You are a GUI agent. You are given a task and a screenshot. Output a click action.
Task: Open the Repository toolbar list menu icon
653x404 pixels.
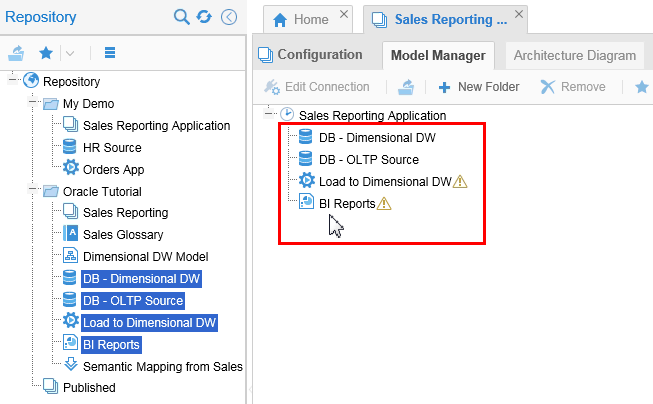[x=110, y=52]
